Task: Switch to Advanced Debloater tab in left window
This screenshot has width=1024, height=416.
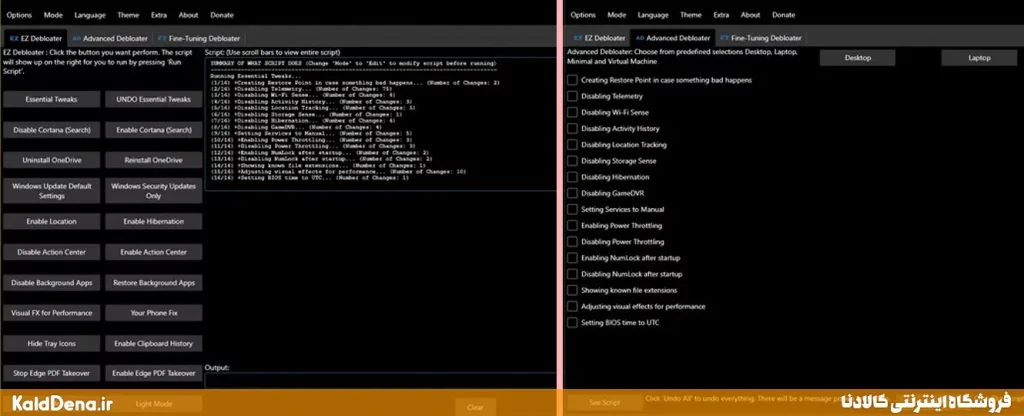Action: click(x=109, y=39)
